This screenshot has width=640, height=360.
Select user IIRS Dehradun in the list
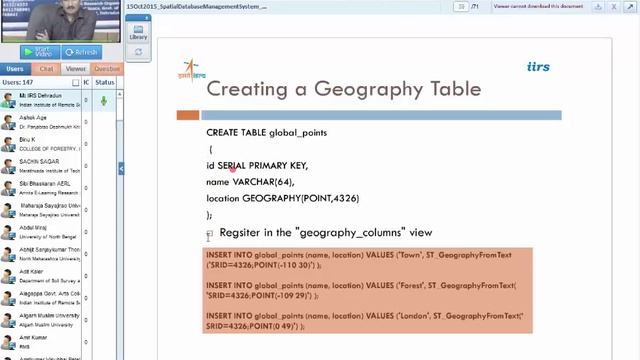[41, 100]
